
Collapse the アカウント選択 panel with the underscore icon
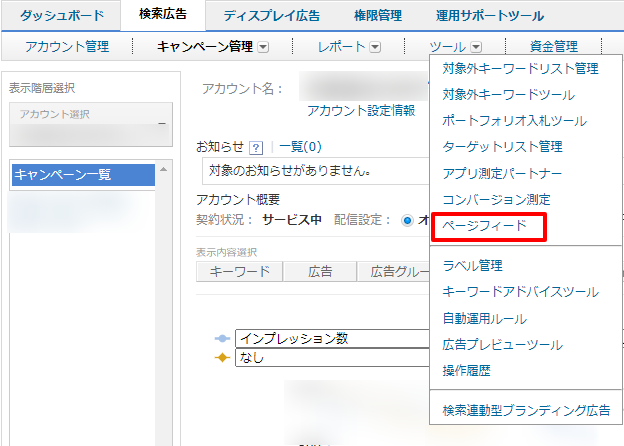click(x=161, y=122)
